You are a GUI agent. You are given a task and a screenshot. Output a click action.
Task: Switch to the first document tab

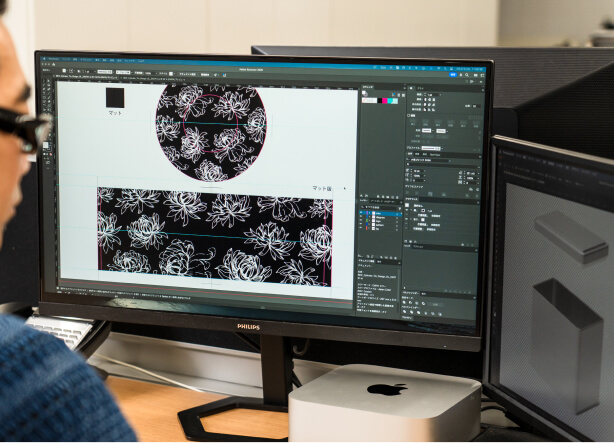pyautogui.click(x=85, y=77)
